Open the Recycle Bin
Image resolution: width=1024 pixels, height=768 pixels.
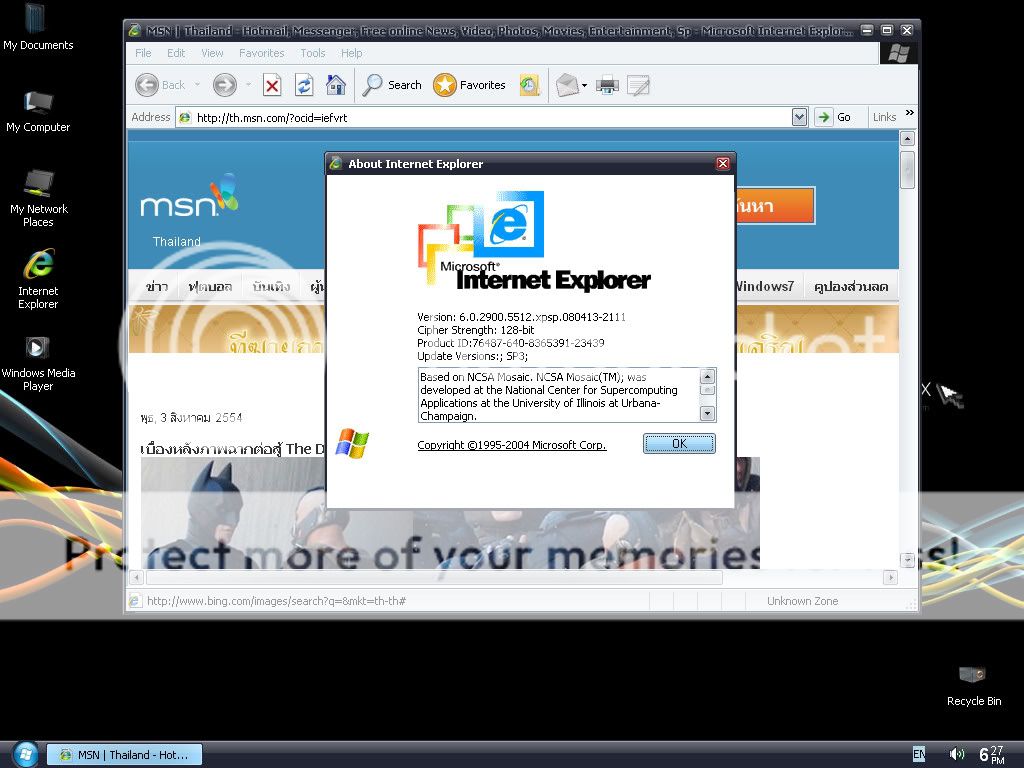973,686
